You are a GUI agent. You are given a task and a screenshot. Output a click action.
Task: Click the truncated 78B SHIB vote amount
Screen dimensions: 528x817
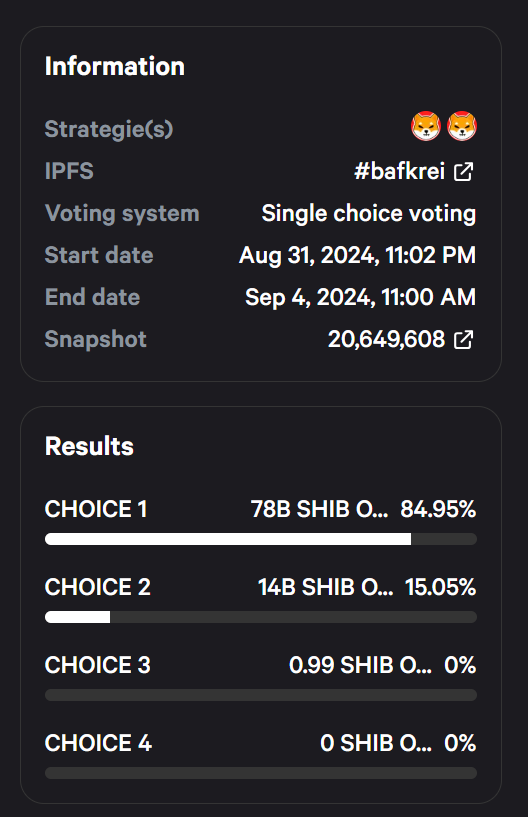[x=320, y=509]
